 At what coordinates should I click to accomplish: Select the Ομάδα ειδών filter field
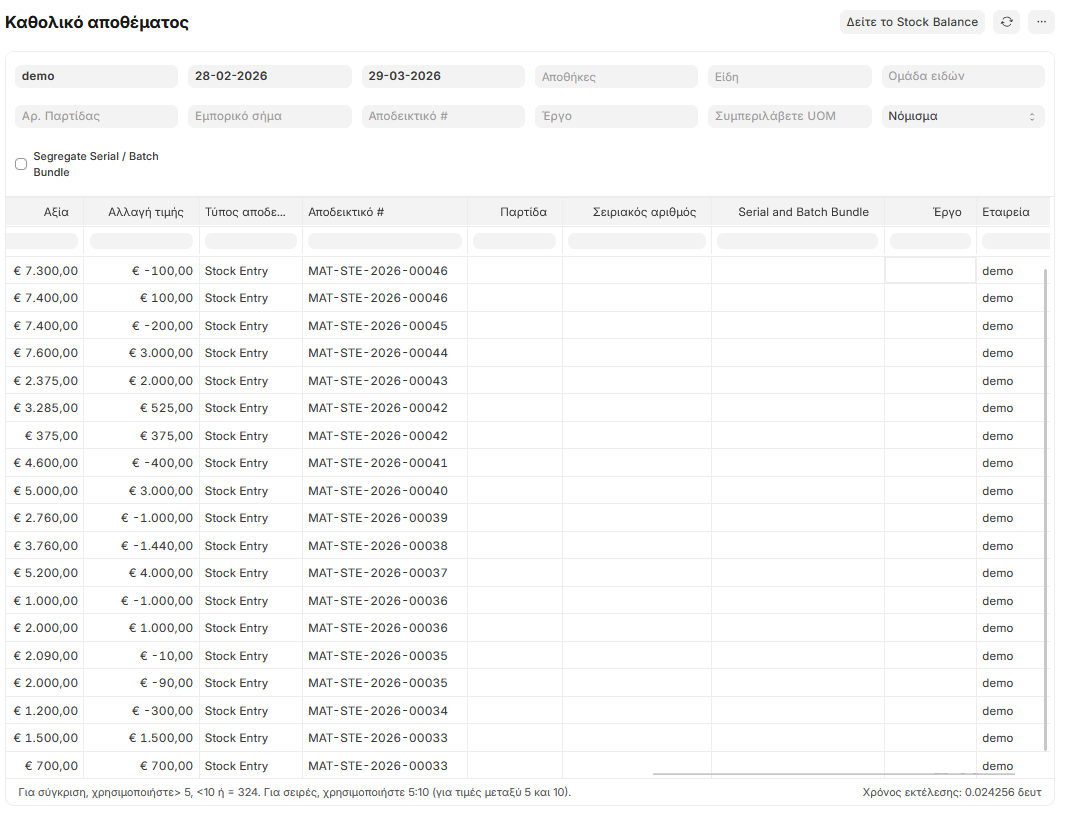[962, 76]
